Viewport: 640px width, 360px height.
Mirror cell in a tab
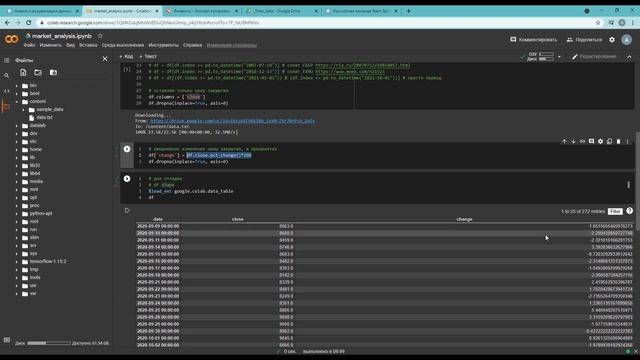coord(609,141)
